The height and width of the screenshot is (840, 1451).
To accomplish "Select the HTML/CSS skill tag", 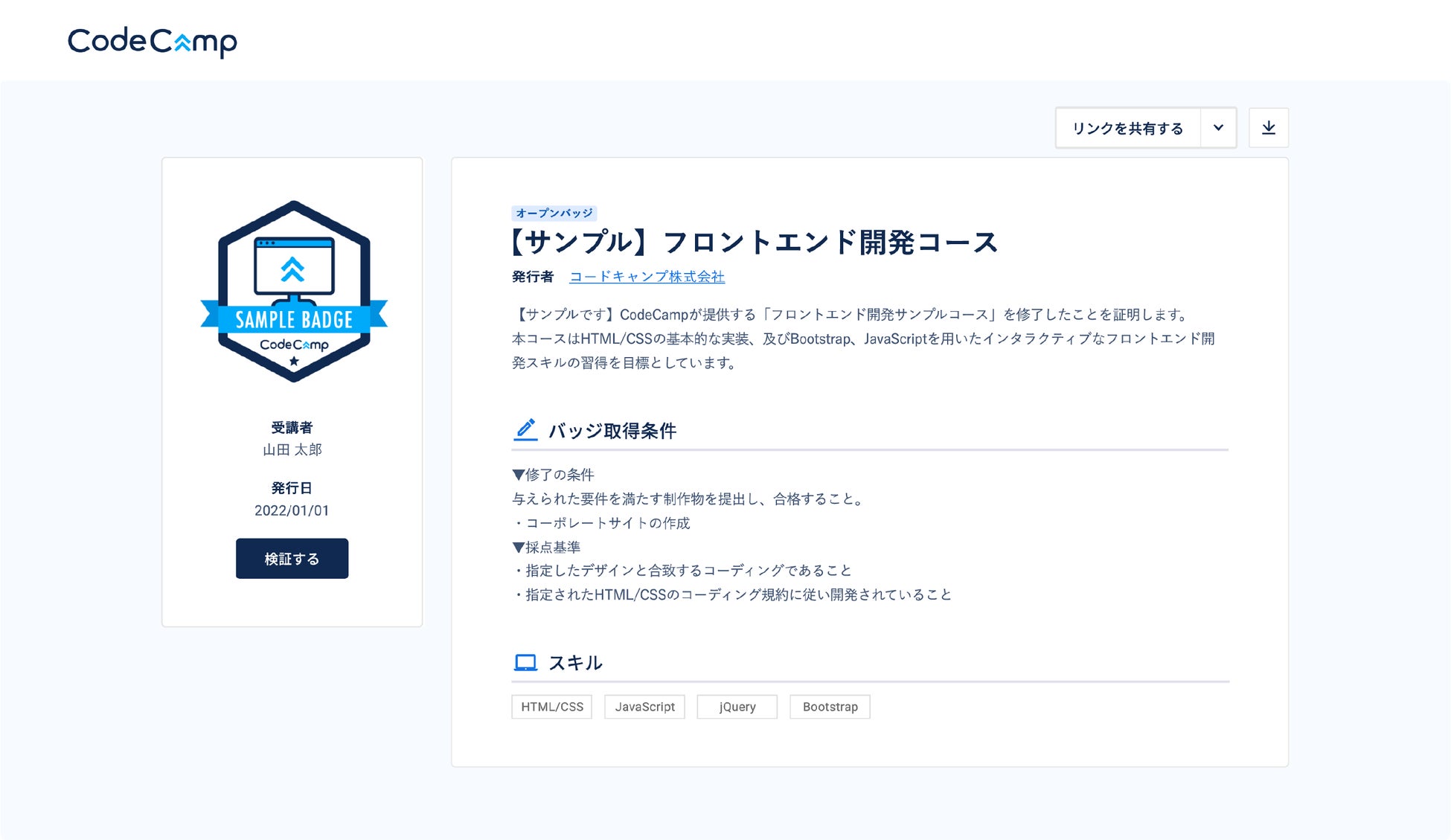I will (x=551, y=707).
